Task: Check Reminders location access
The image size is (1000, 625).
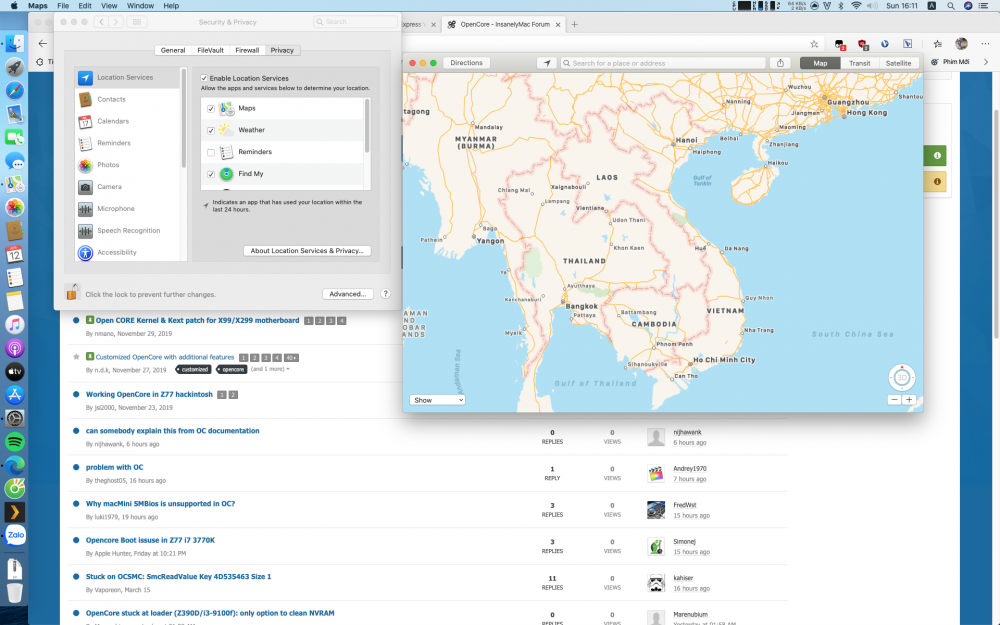Action: [211, 152]
